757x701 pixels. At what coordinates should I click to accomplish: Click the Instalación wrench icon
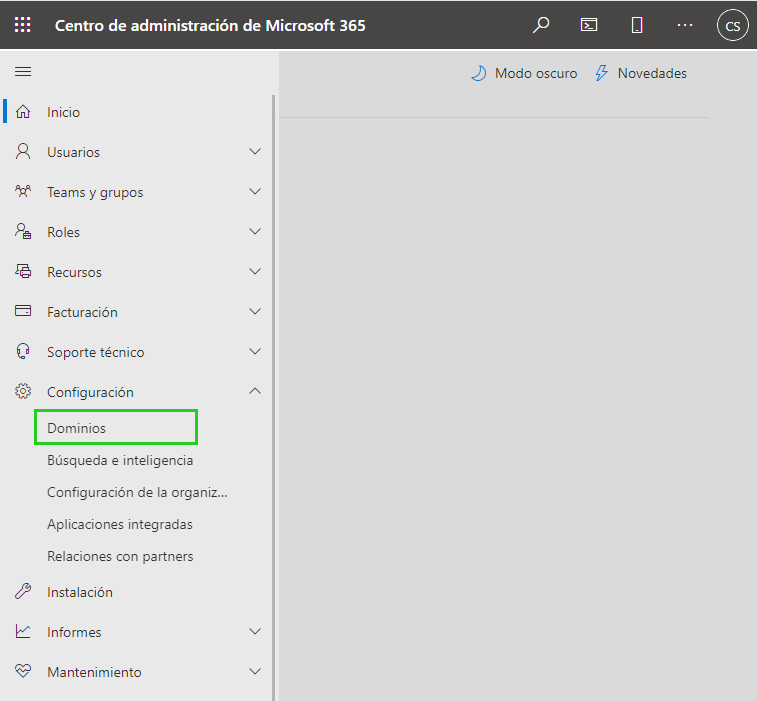(x=23, y=591)
